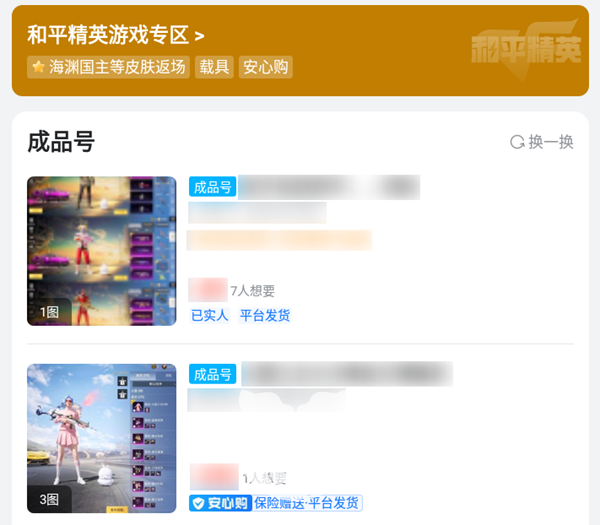The height and width of the screenshot is (525, 600).
Task: Click the chevron arrow after 和平精英游戏专区
Action: (x=199, y=37)
